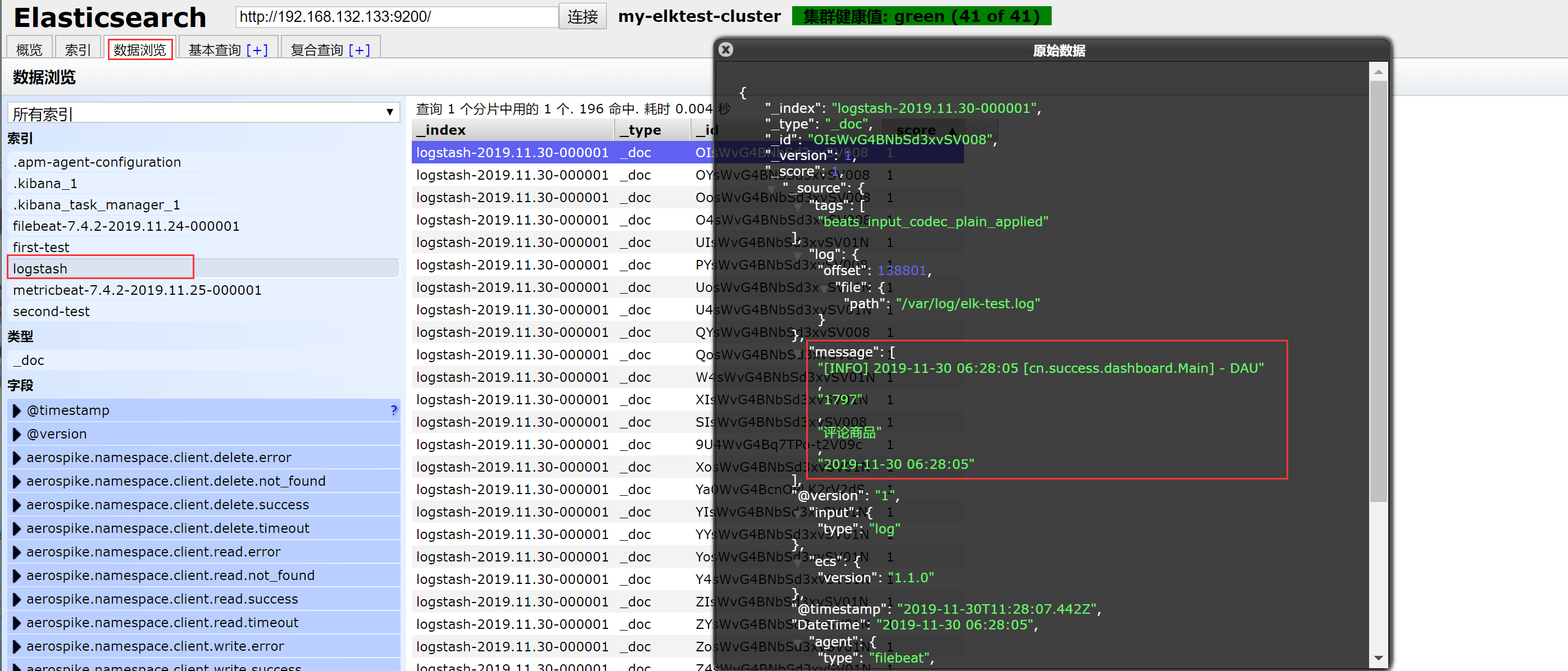
Task: Click the @timestamp value 2019-11-30T11:28:07.442Z
Action: coord(997,609)
